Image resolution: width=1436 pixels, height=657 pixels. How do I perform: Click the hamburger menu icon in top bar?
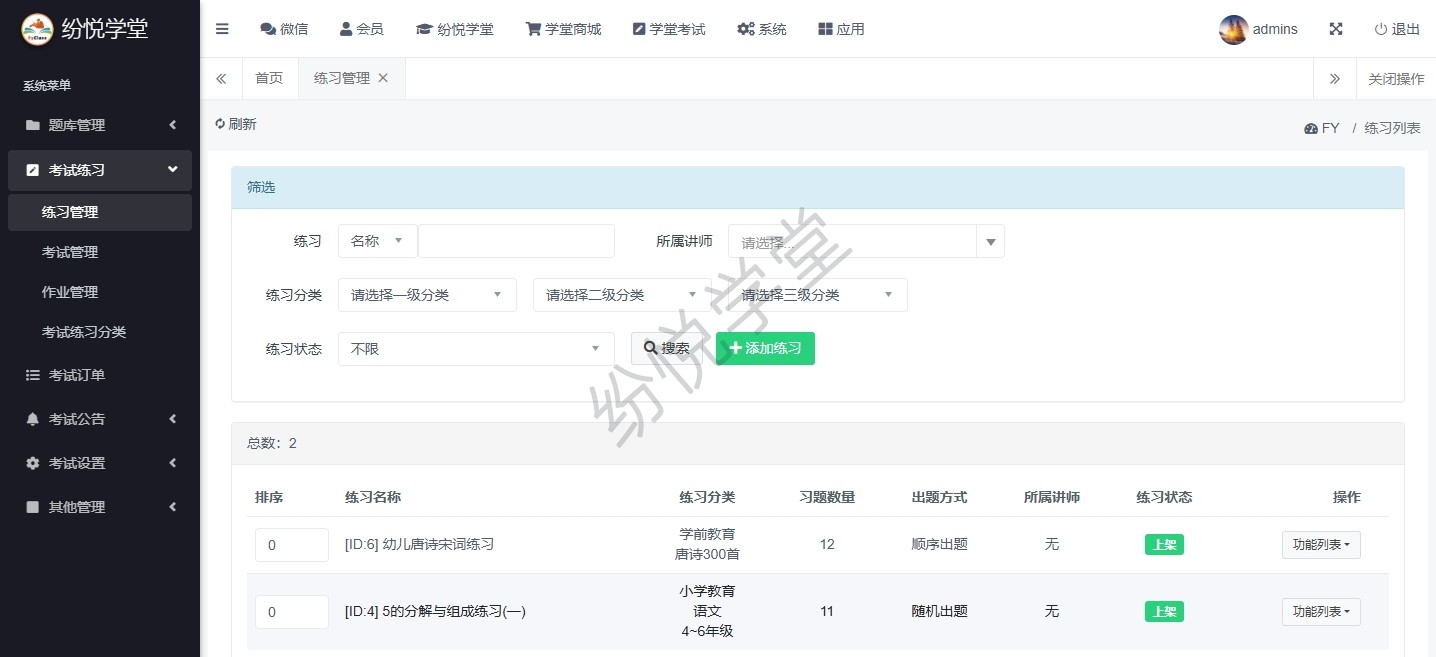pyautogui.click(x=222, y=29)
